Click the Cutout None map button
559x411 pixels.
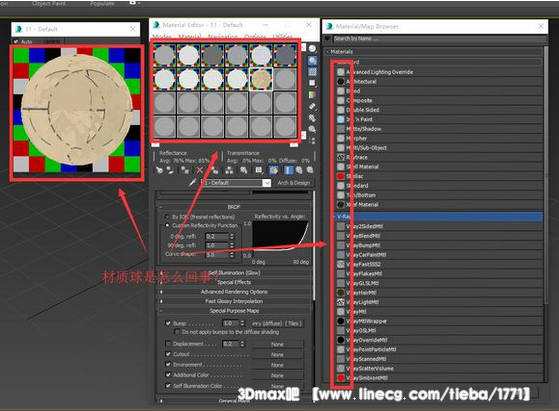click(x=277, y=354)
